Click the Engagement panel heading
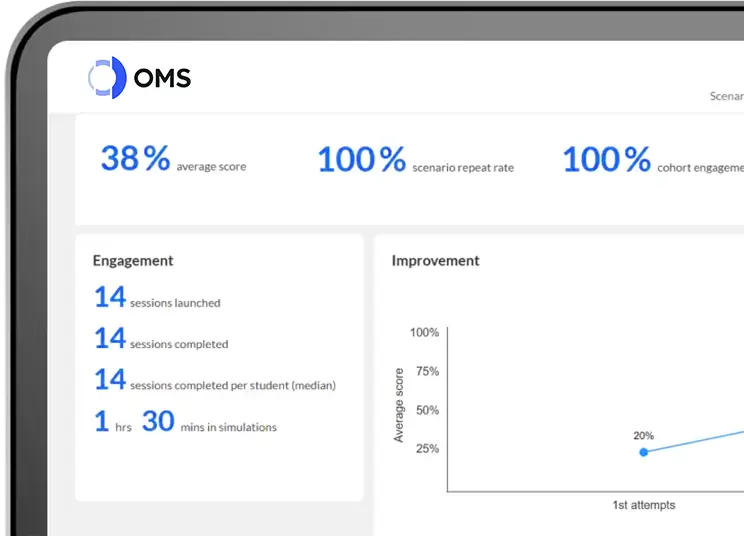744x536 pixels. [133, 261]
